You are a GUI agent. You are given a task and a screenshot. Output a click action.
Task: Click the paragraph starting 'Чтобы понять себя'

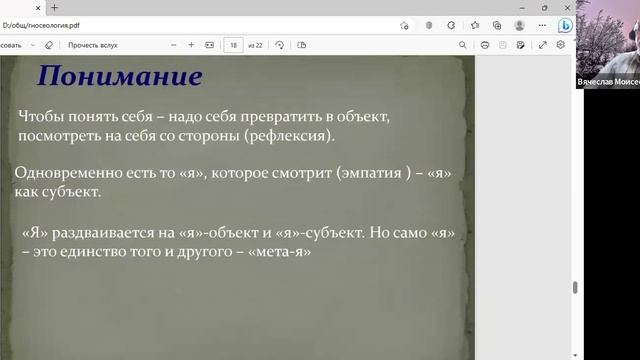(x=204, y=126)
